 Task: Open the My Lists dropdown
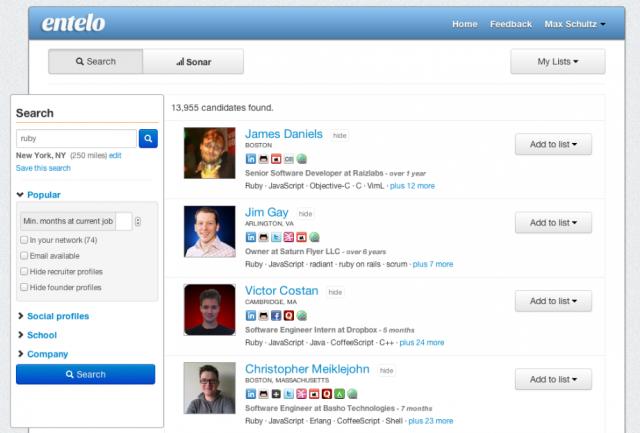point(558,62)
